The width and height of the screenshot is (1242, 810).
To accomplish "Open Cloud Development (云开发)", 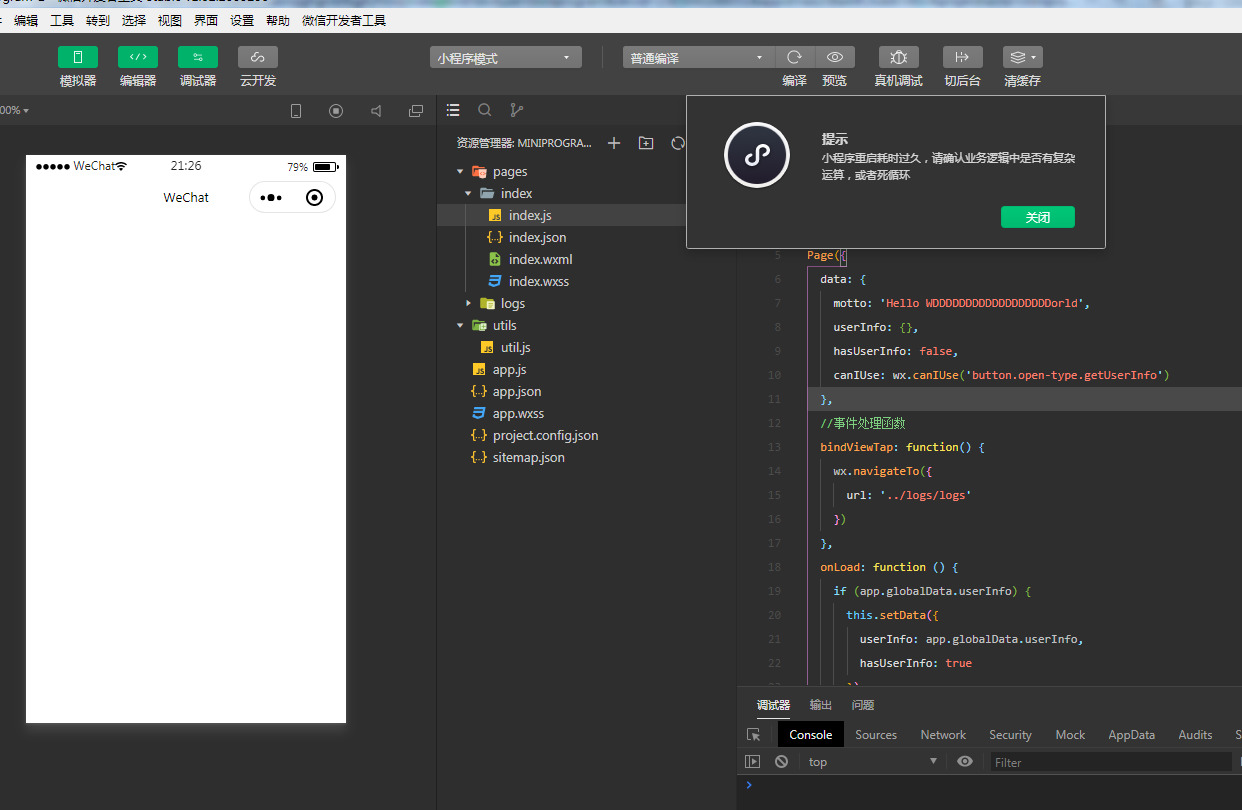I will [258, 57].
